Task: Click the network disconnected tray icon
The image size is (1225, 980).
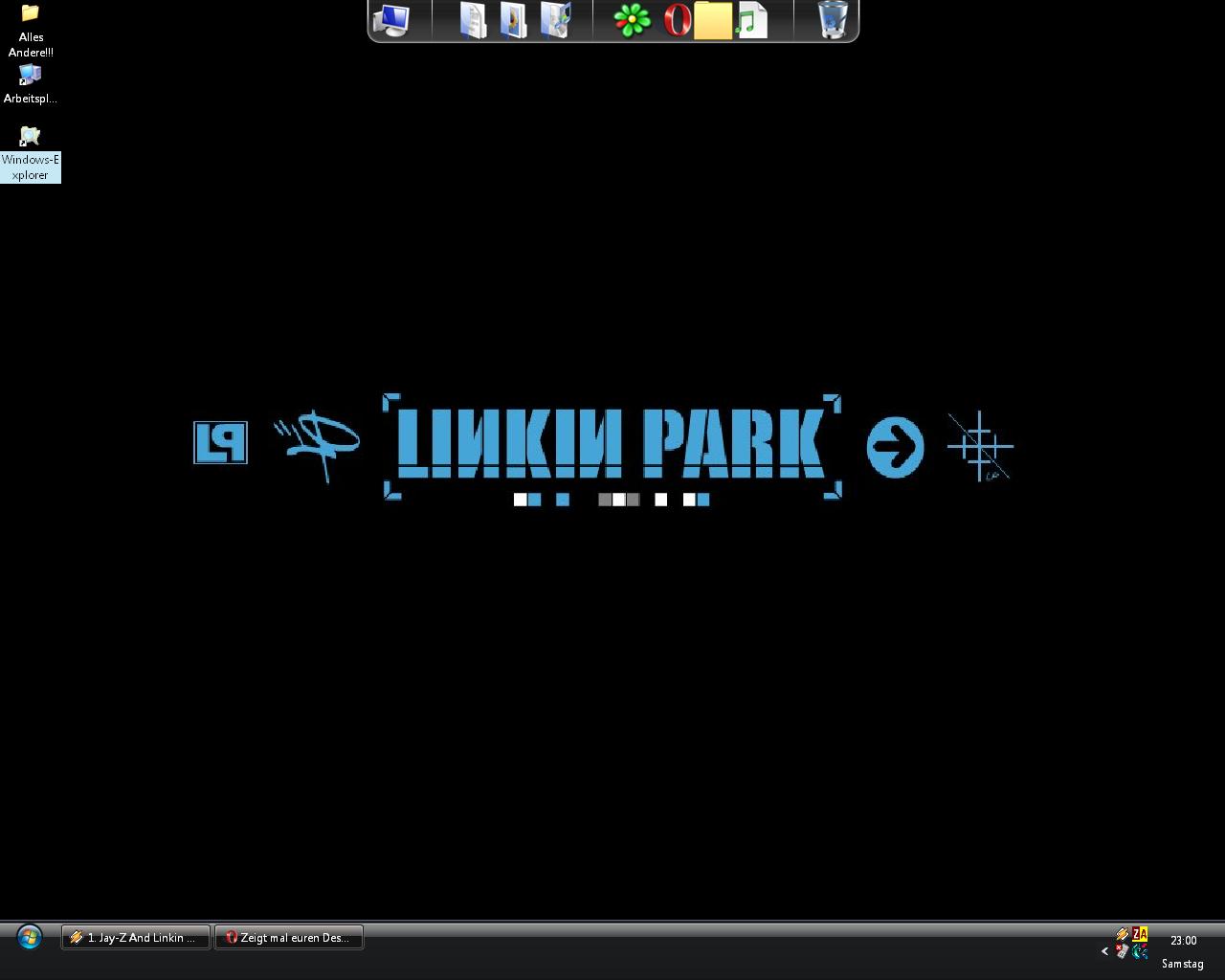Action: pyautogui.click(x=1123, y=951)
